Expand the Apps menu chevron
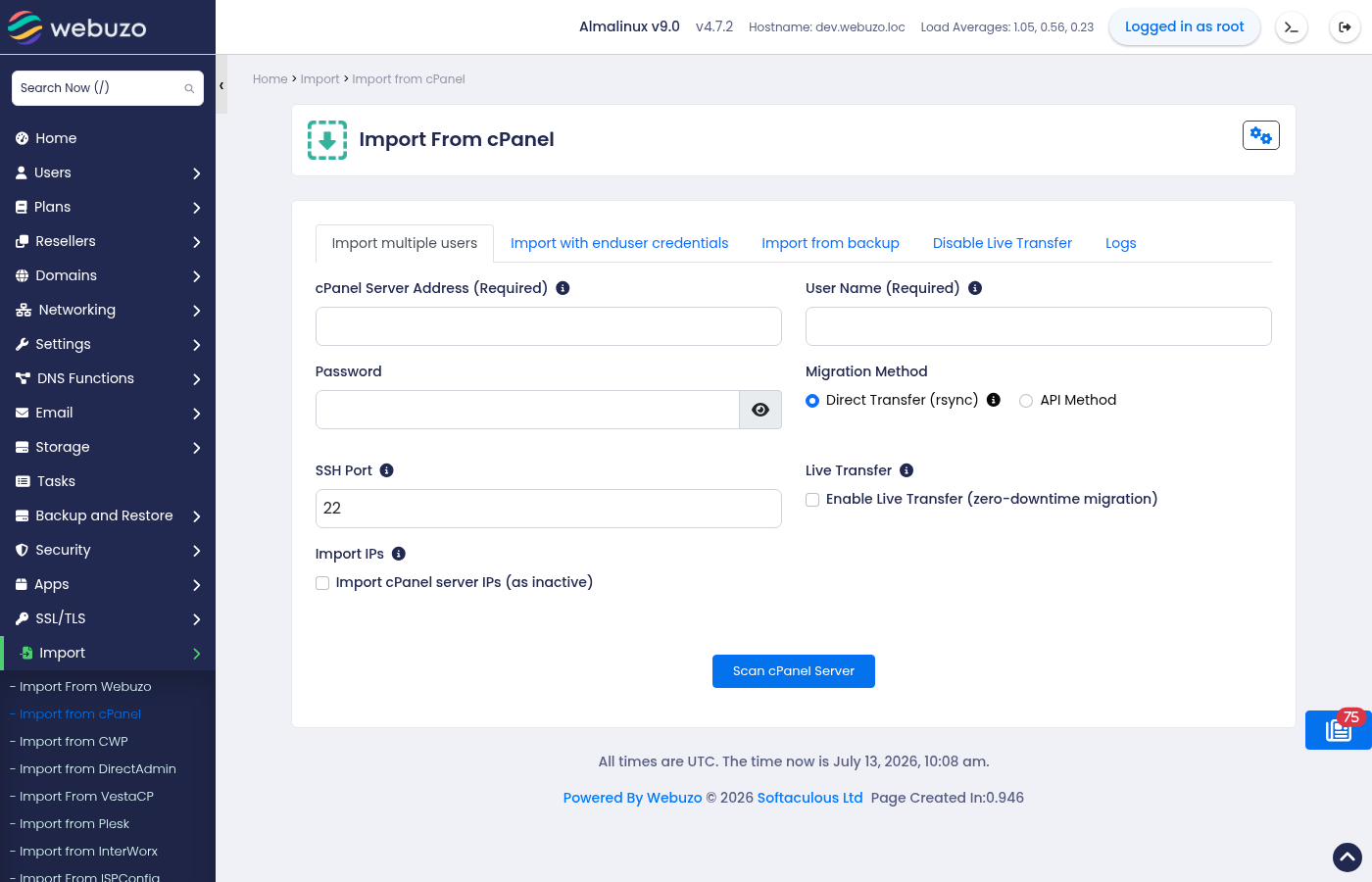1372x882 pixels. (197, 585)
